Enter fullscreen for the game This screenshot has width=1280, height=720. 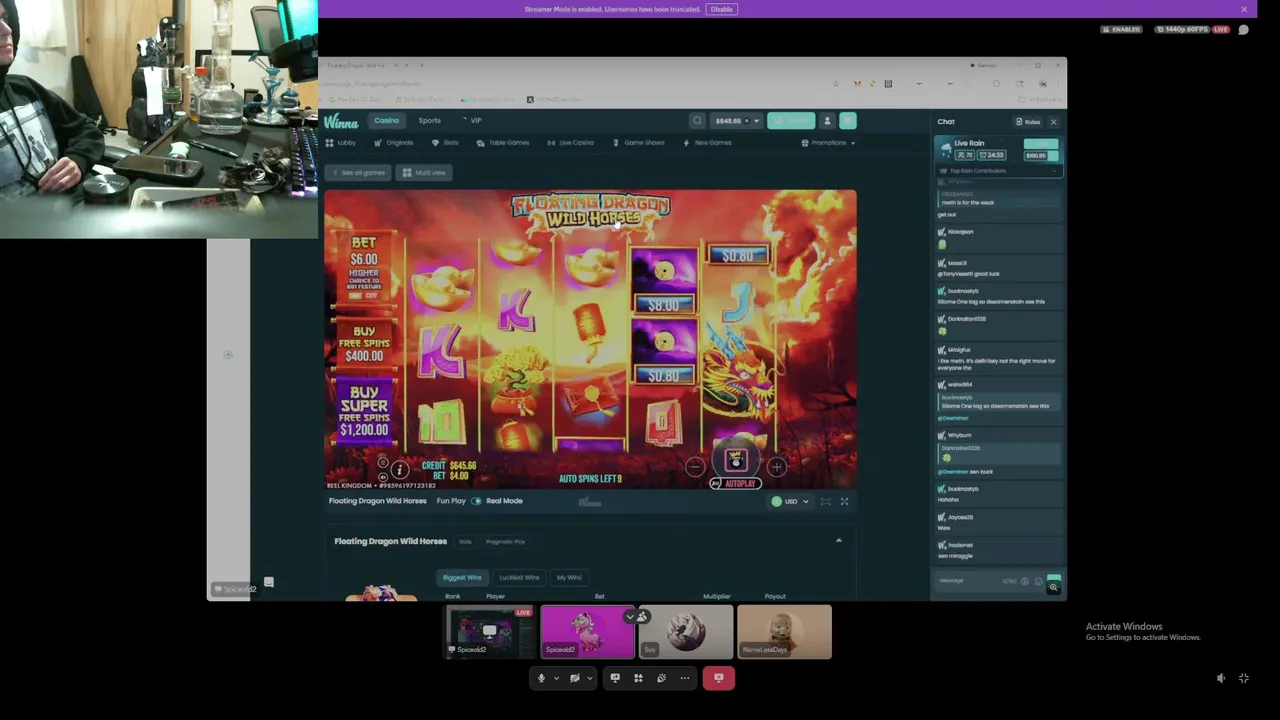pyautogui.click(x=844, y=502)
